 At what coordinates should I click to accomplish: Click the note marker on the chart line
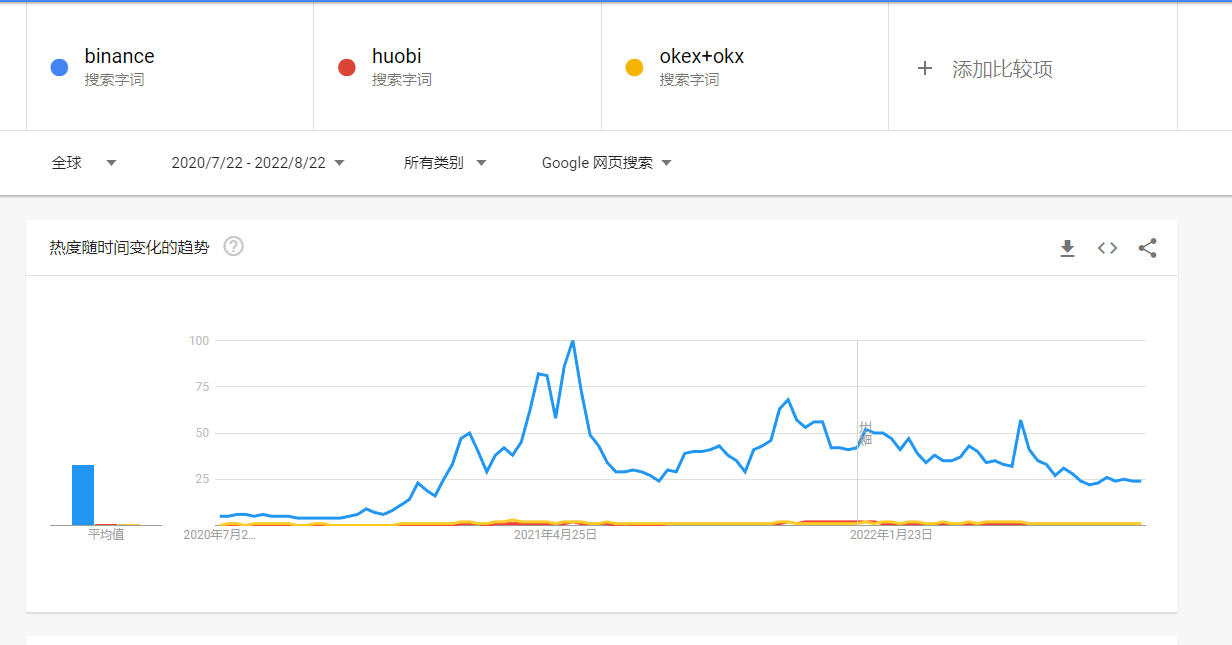pos(865,433)
